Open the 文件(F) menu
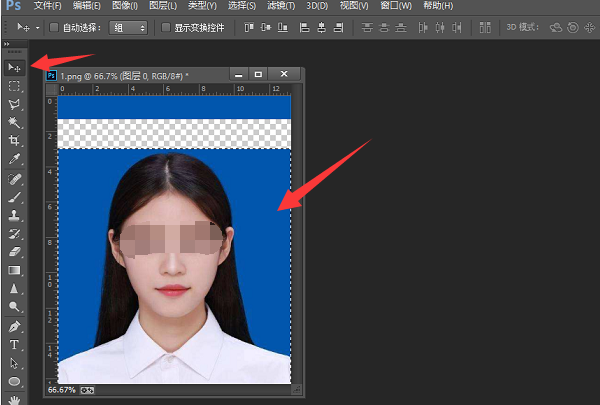The height and width of the screenshot is (405, 600). coord(47,6)
